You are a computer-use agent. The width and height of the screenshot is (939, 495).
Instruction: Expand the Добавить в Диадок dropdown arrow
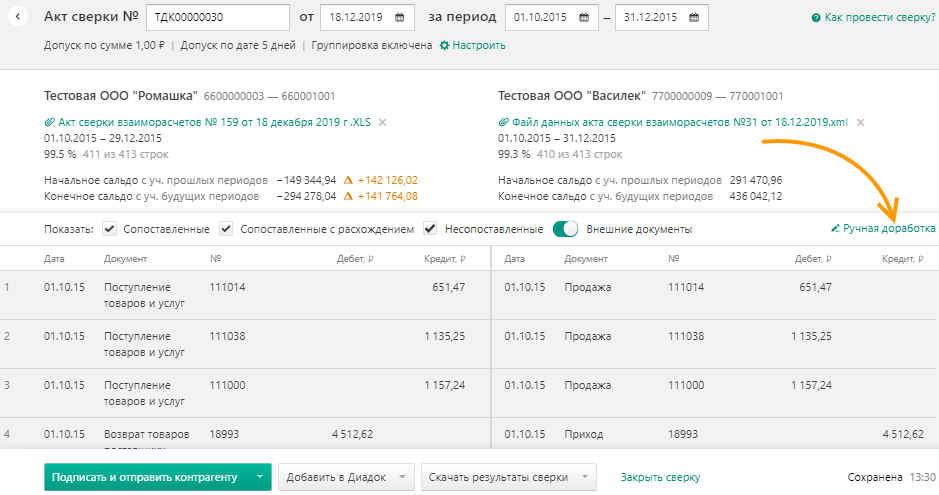click(402, 477)
